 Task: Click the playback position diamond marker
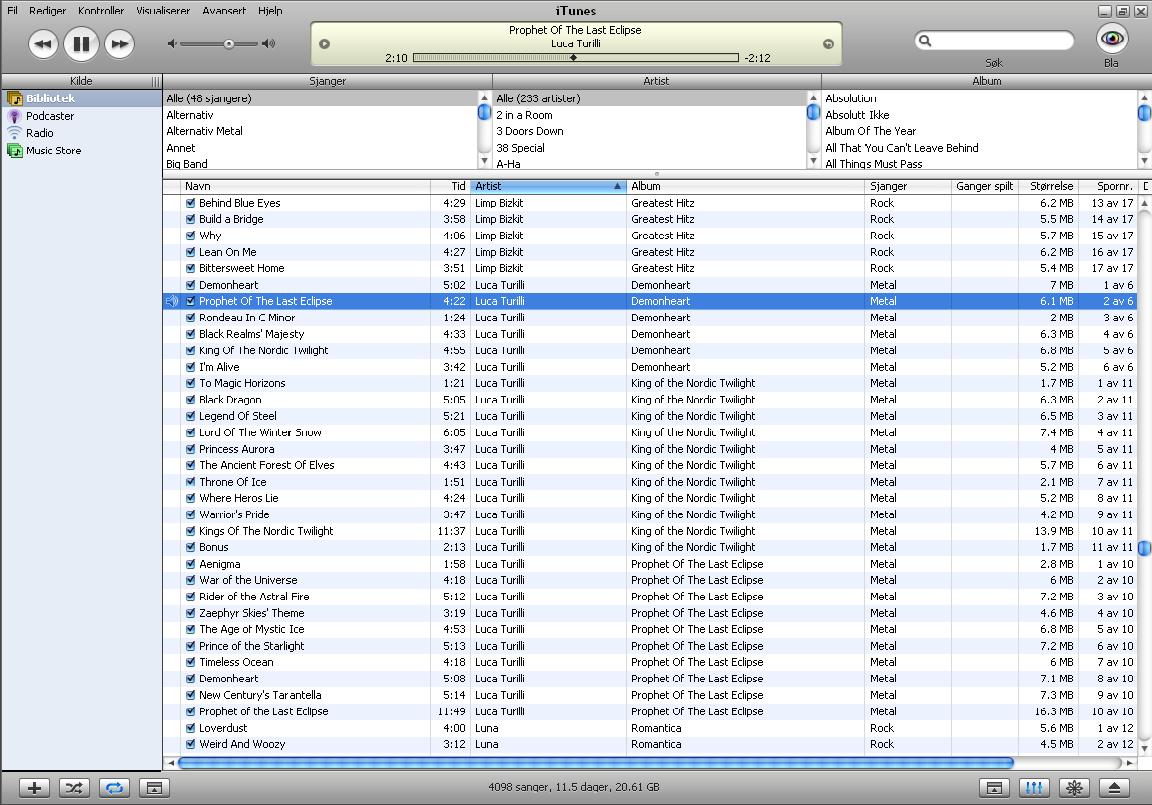[573, 57]
